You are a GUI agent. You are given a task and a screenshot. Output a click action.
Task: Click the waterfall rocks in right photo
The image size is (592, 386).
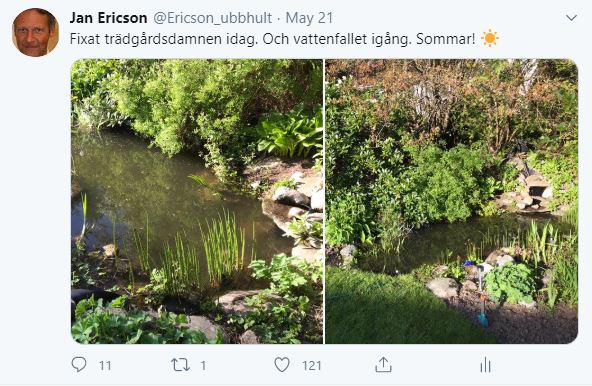tap(529, 191)
